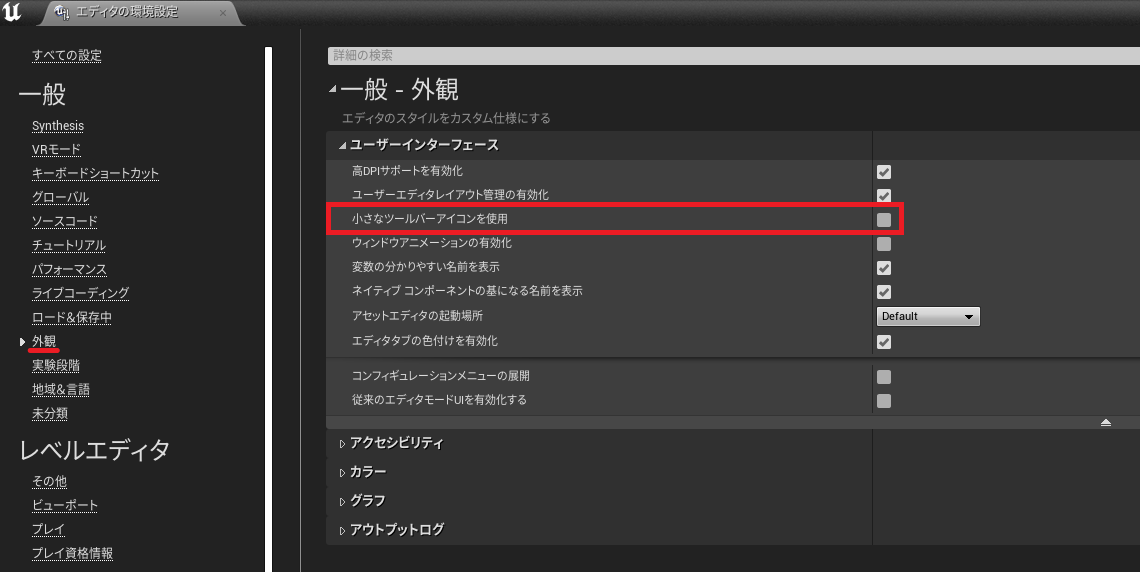Toggle ユーザーエディタレイアウト管理の有効化 checkbox

tap(884, 196)
